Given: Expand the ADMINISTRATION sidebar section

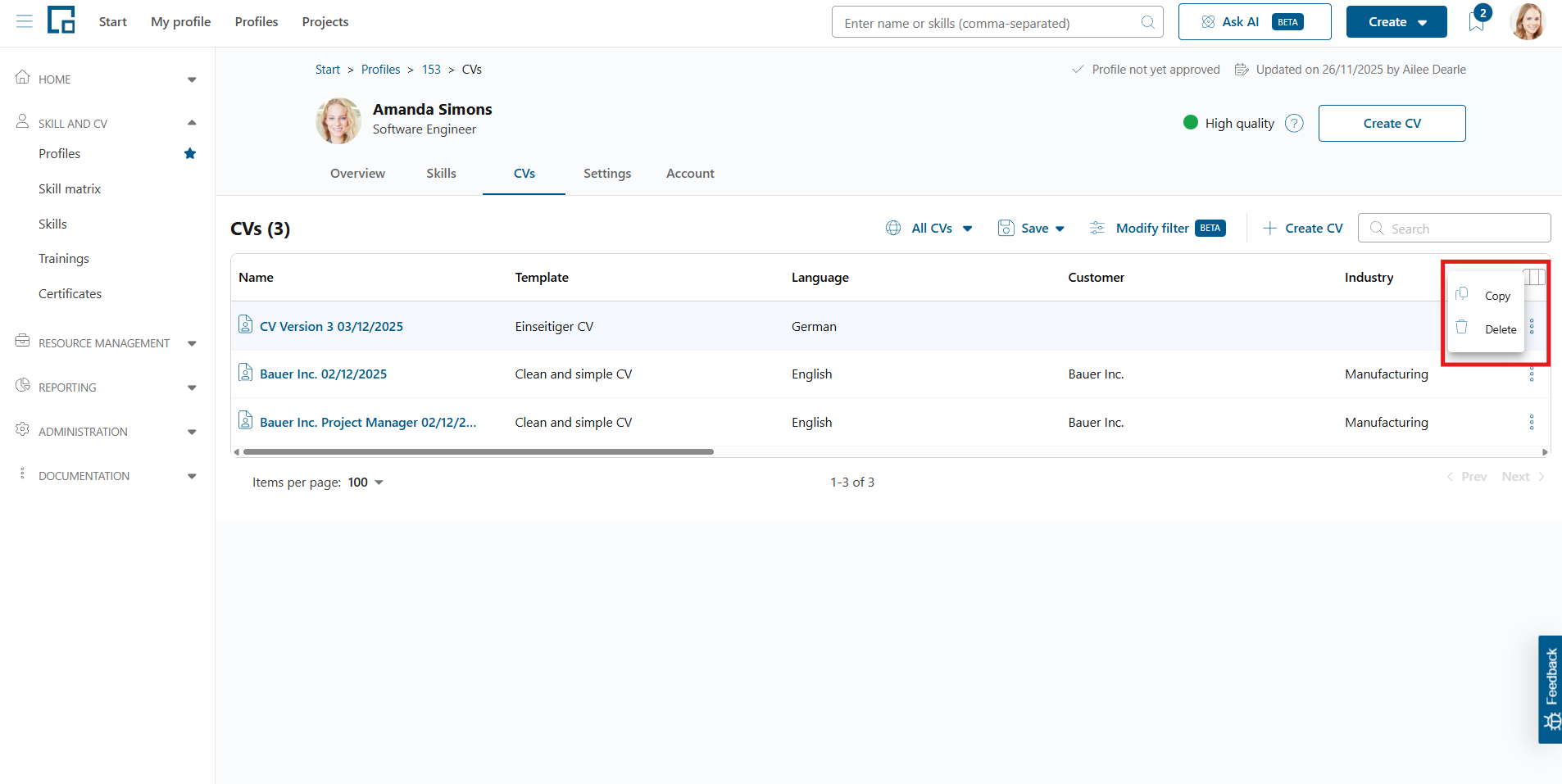Looking at the screenshot, I should [x=107, y=432].
